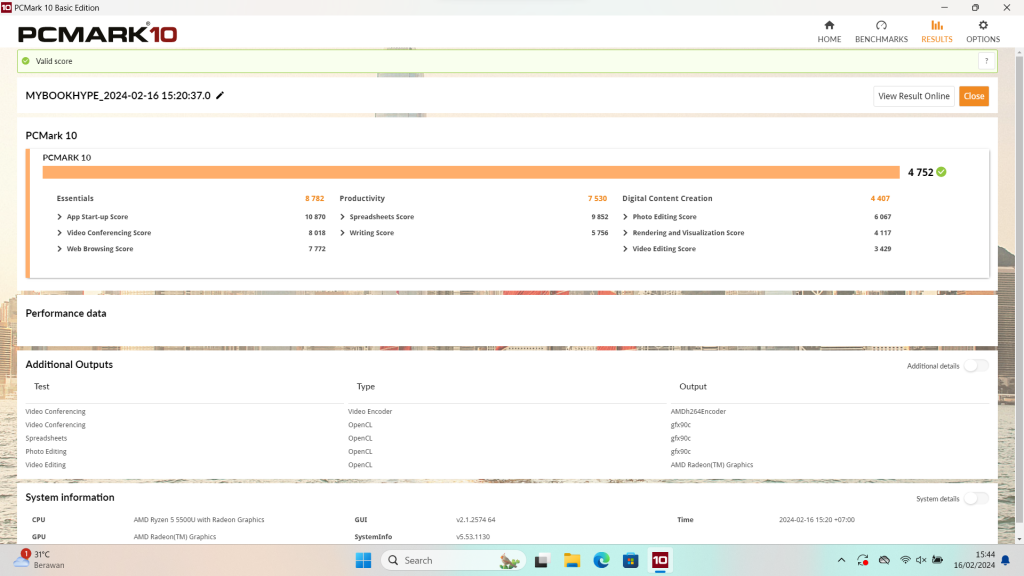Click the help question mark in Valid score bar
The height and width of the screenshot is (576, 1024).
(x=986, y=61)
